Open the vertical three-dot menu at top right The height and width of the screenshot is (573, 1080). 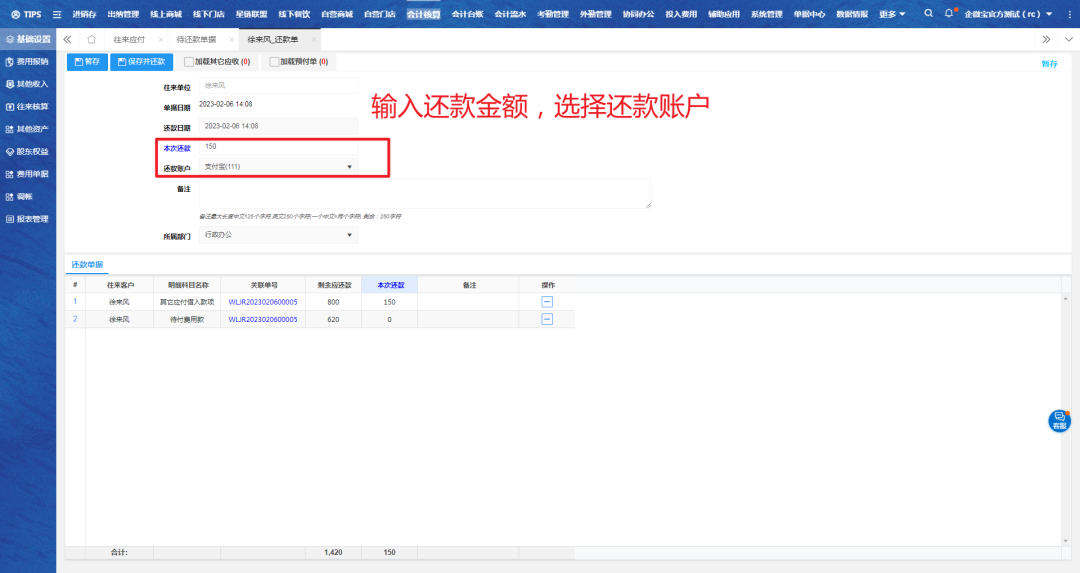[1068, 14]
